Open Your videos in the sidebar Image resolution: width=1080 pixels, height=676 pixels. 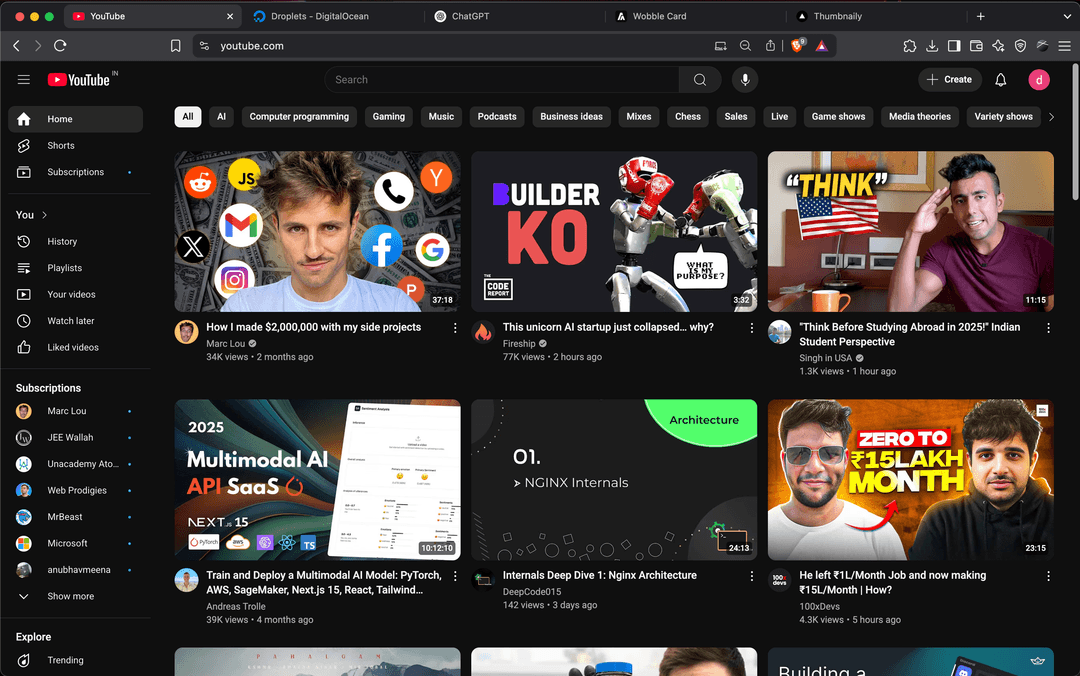click(75, 294)
